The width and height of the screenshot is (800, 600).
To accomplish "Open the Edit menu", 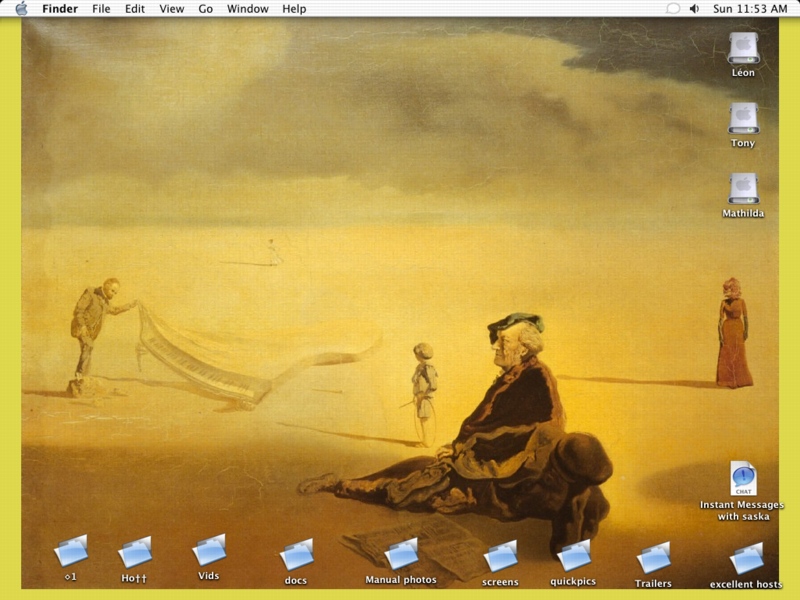I will click(135, 9).
